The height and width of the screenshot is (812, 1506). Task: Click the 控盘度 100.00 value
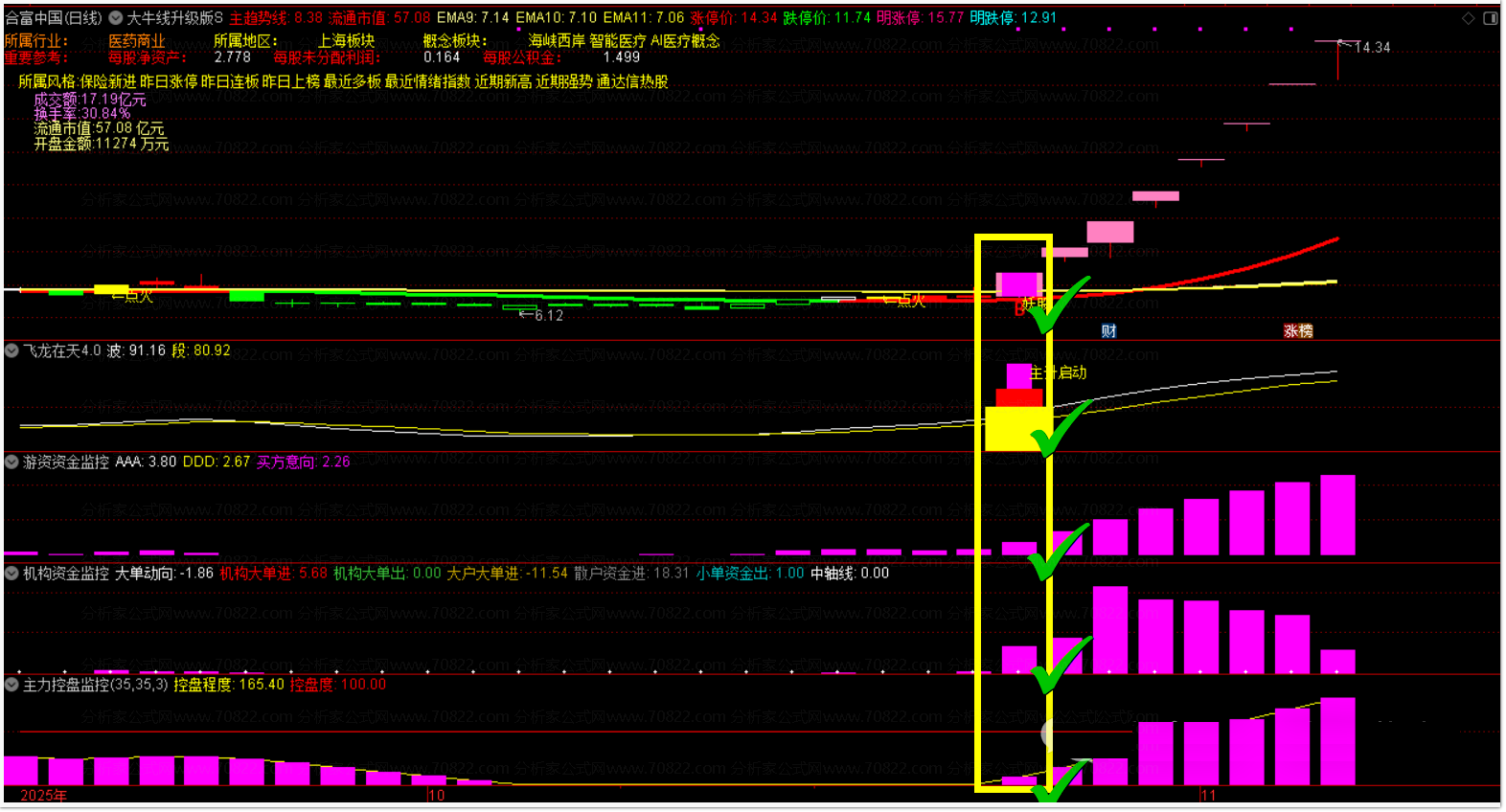pos(338,684)
